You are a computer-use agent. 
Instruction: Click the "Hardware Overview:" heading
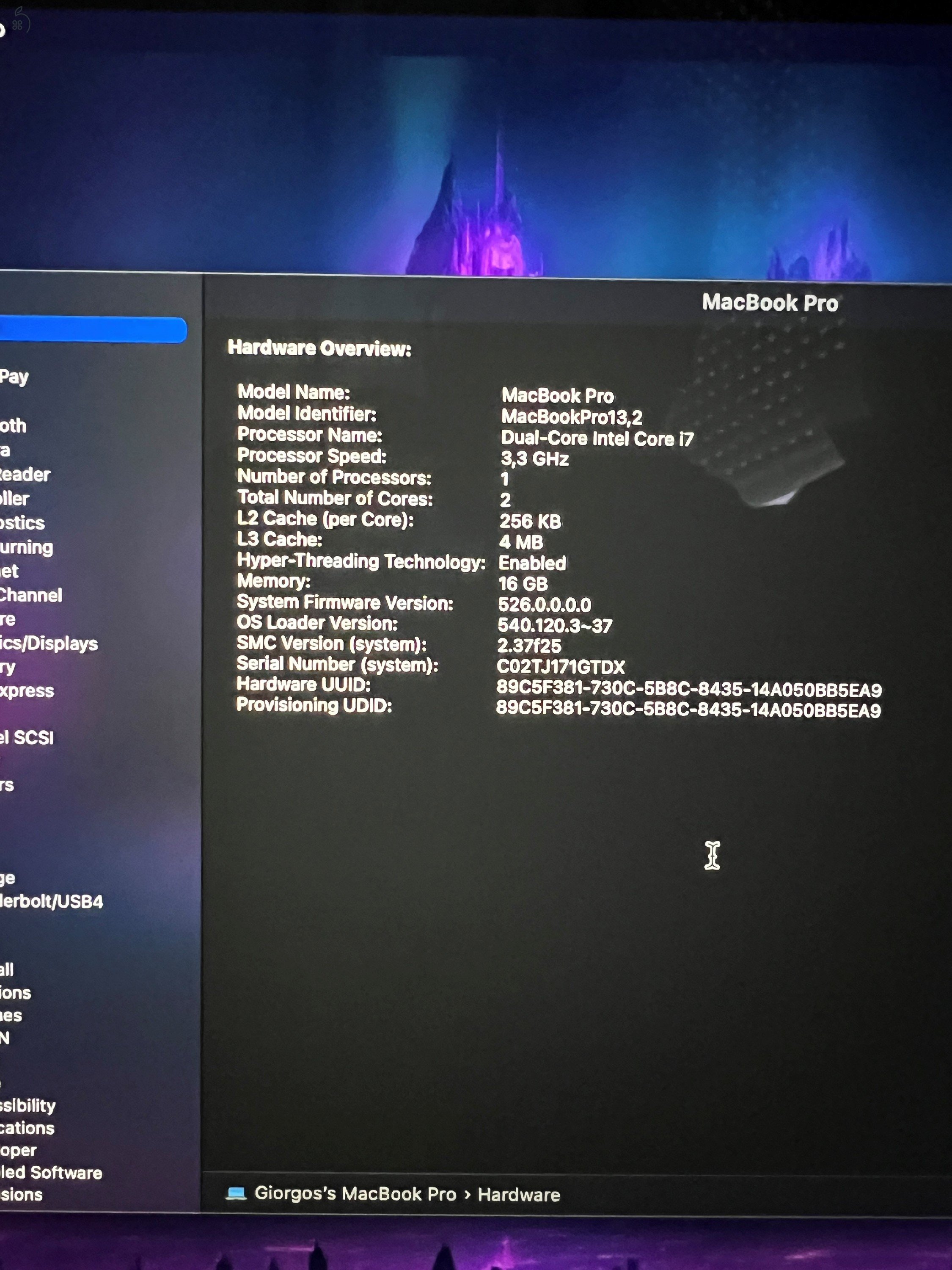tap(319, 348)
